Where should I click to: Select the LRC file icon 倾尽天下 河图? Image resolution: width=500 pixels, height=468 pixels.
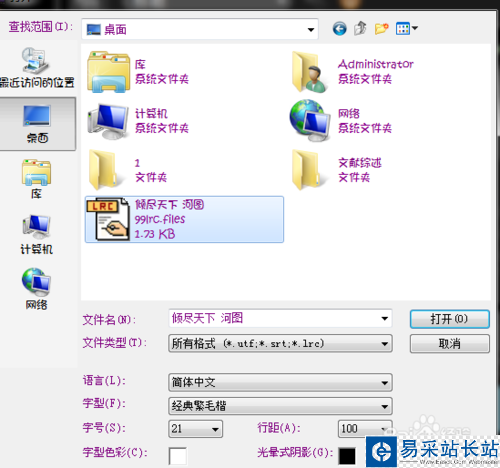108,219
